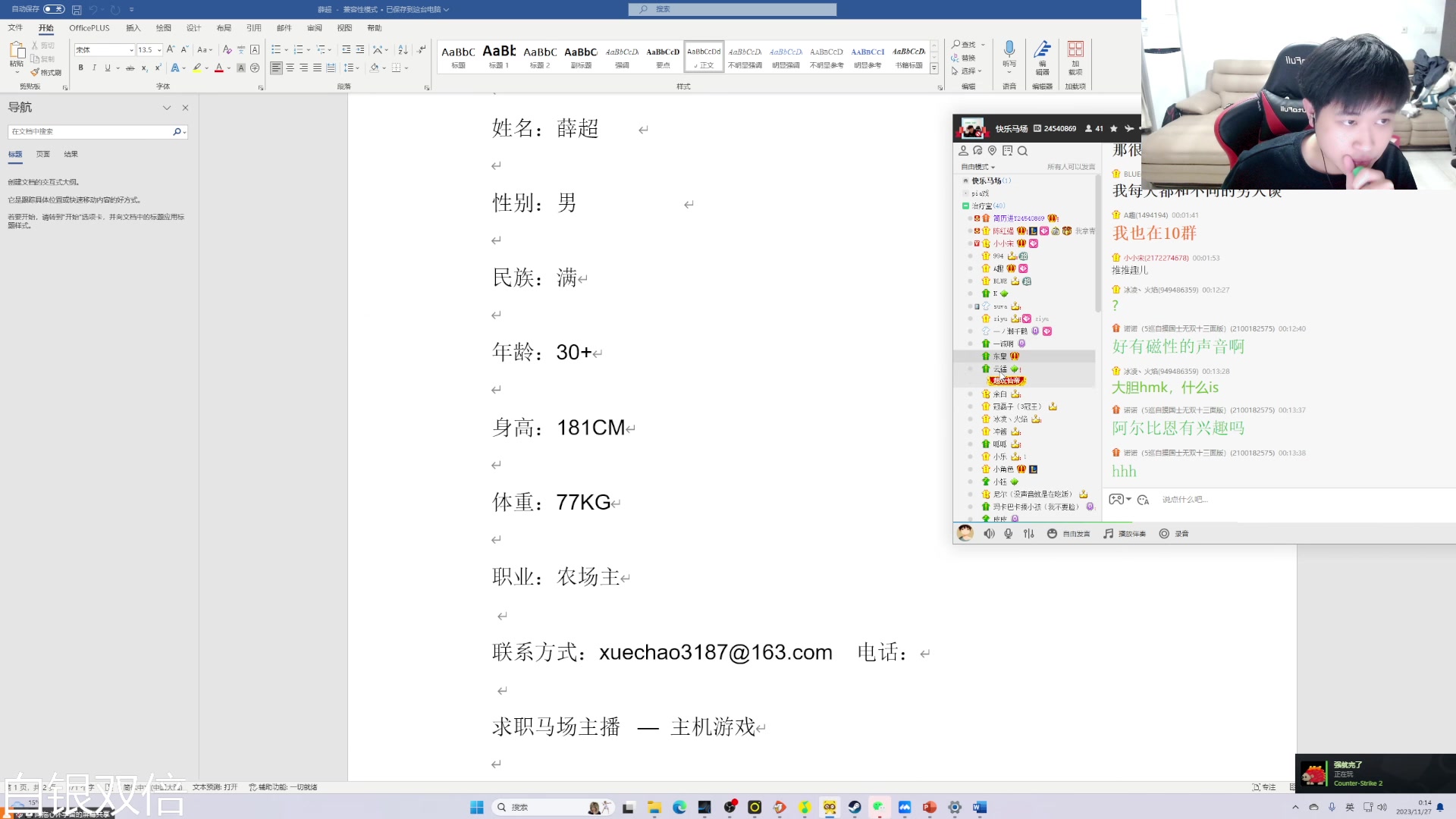Switch to the OfficePLUS ribbon tab
This screenshot has width=1456, height=819.
coord(89,28)
